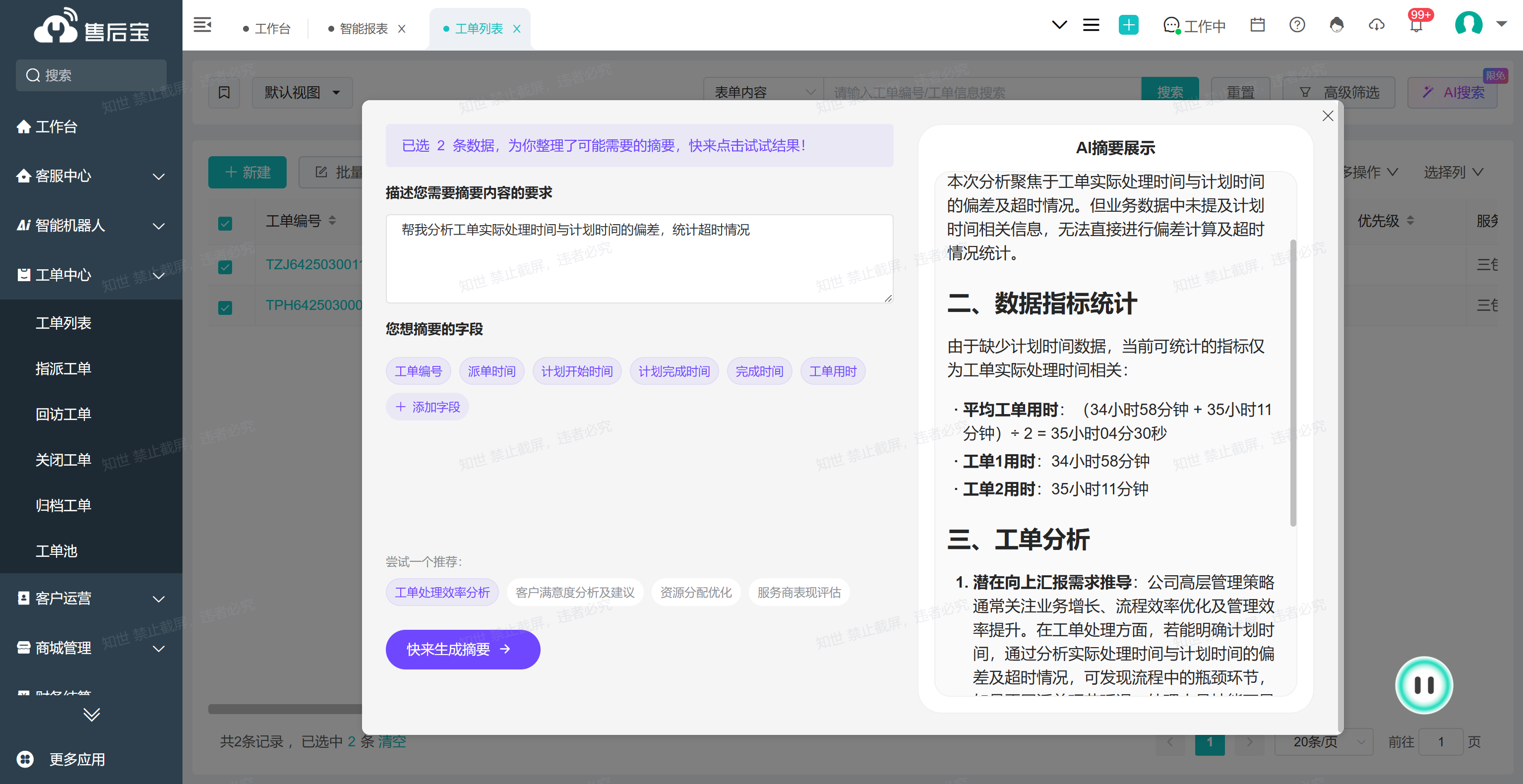Click the sidebar 搜索 input field
Viewport: 1523px width, 784px height.
(91, 75)
